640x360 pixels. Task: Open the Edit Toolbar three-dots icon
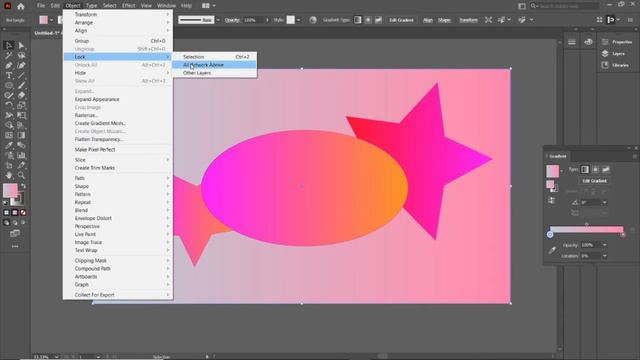[15, 246]
